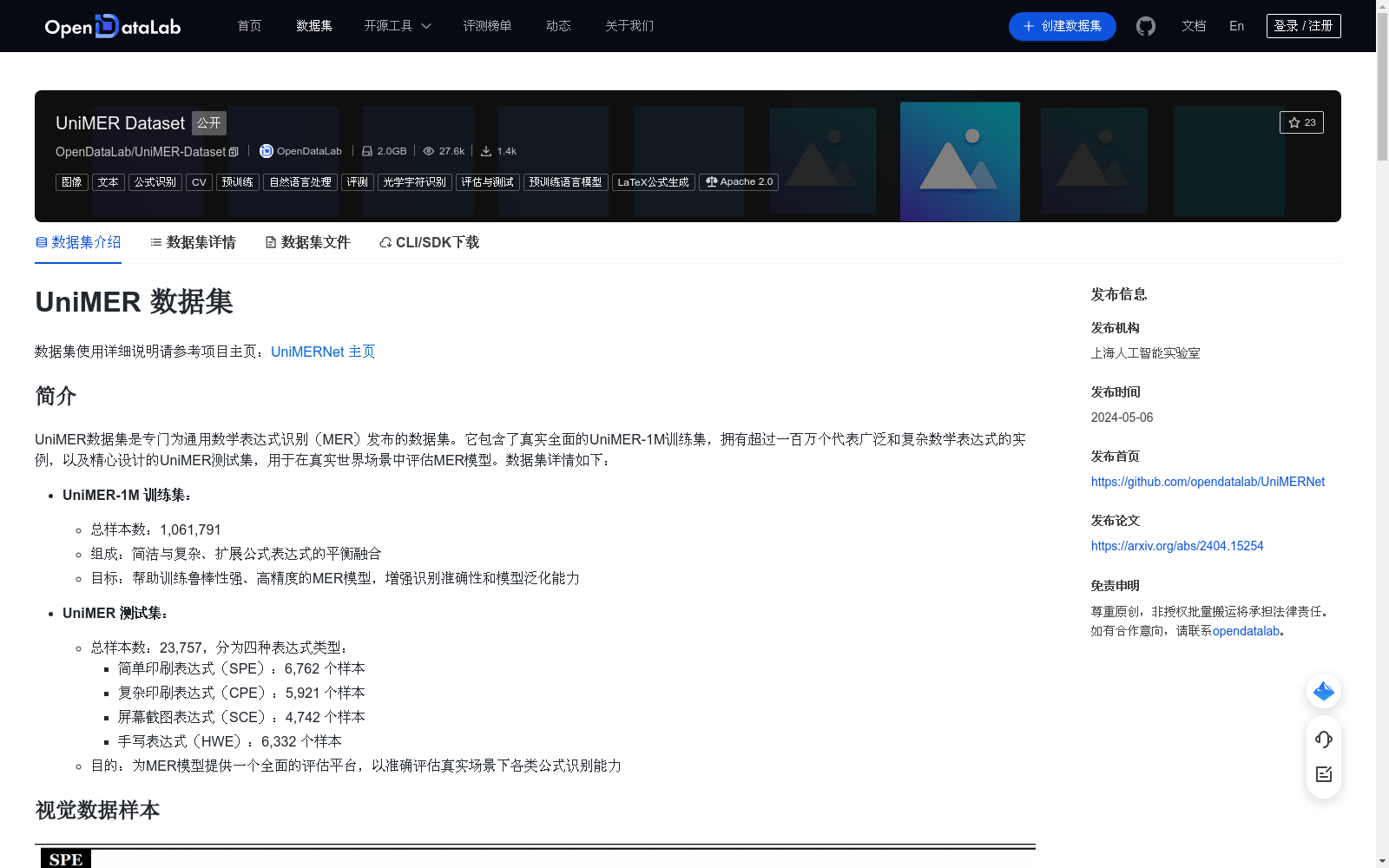Open the github.com/opendatalab/UniMERNet link
Viewport: 1389px width, 868px height.
point(1208,482)
